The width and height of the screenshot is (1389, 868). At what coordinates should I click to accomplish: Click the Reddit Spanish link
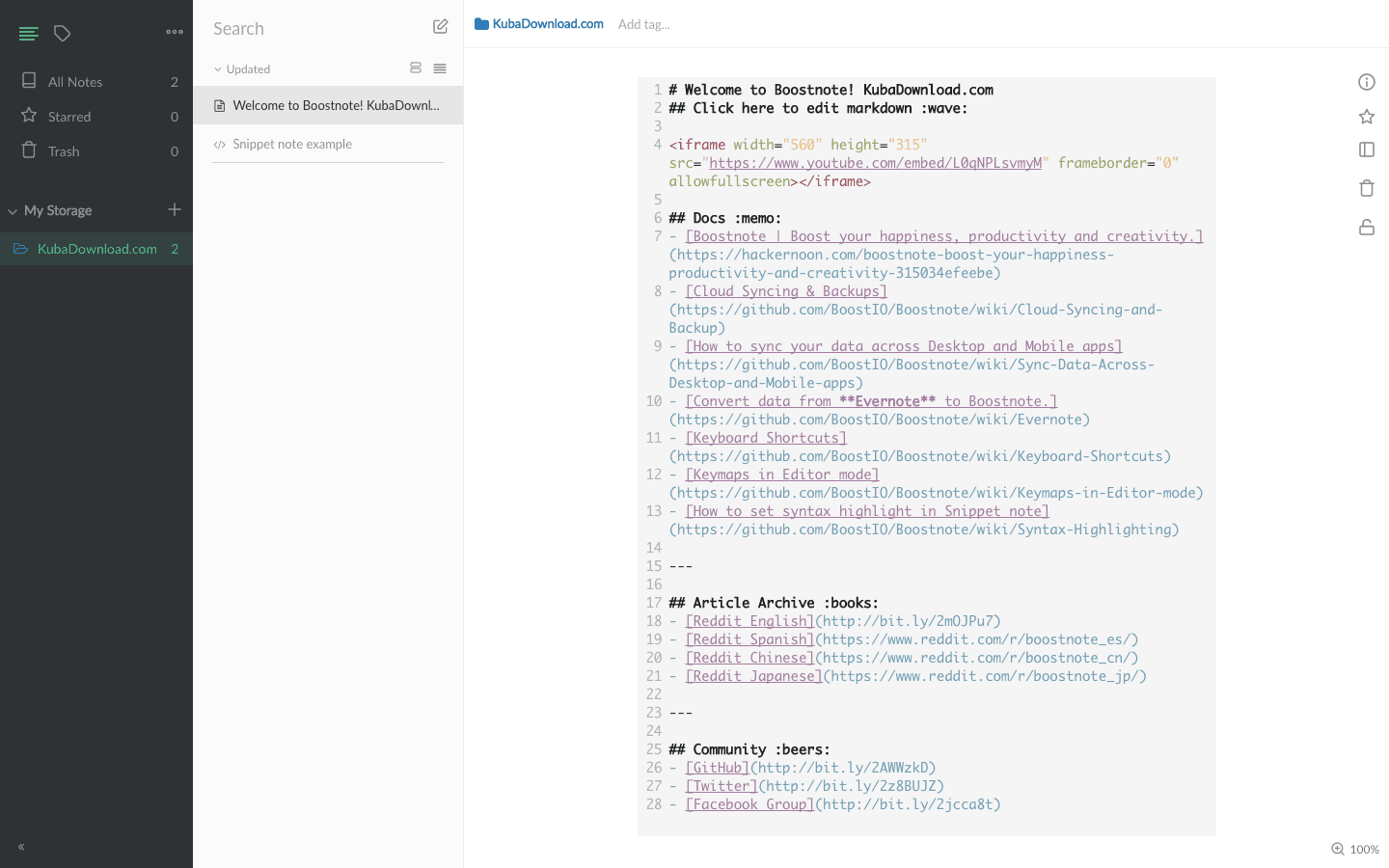point(749,639)
